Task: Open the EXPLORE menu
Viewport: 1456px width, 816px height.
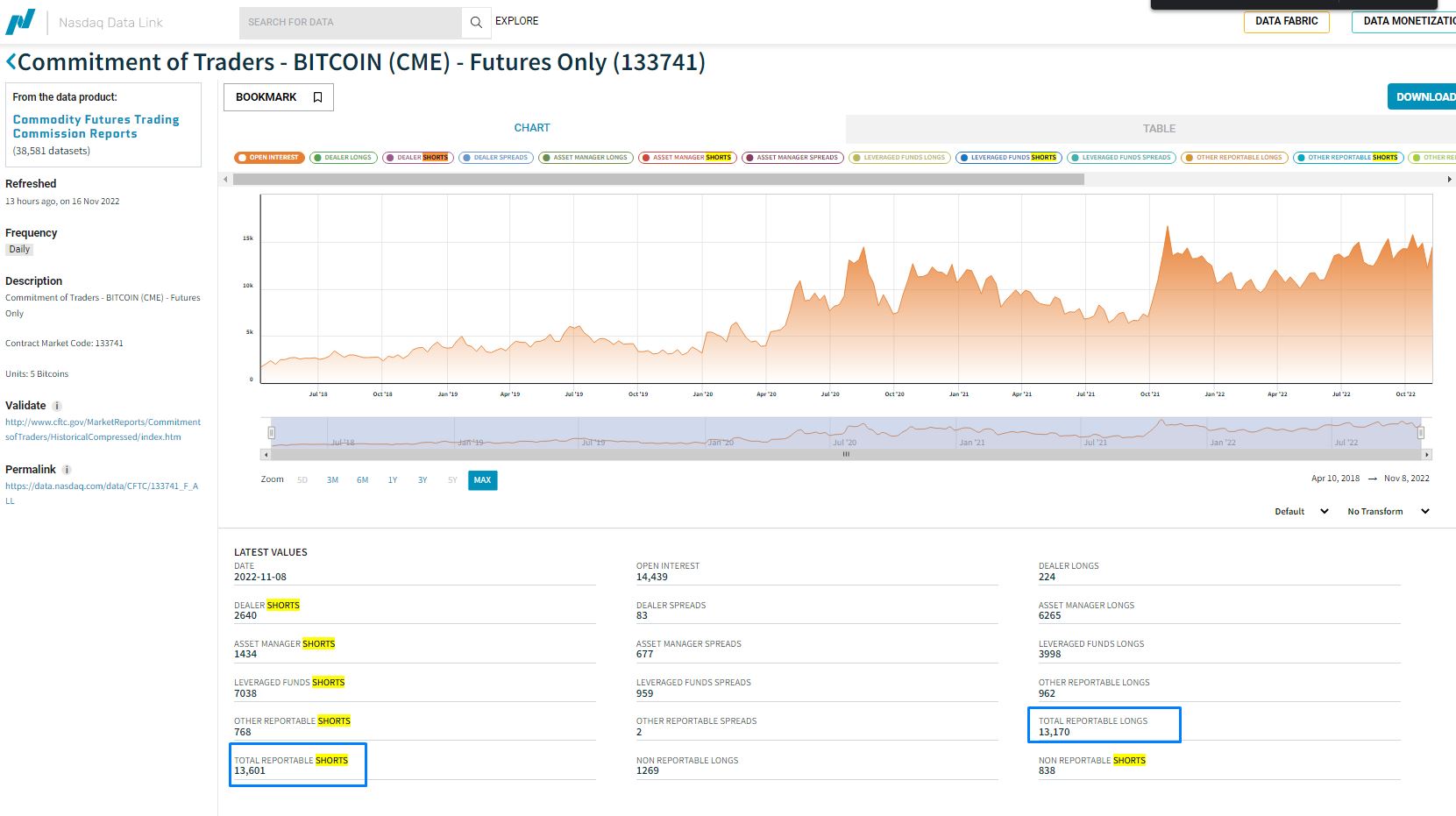Action: (517, 21)
